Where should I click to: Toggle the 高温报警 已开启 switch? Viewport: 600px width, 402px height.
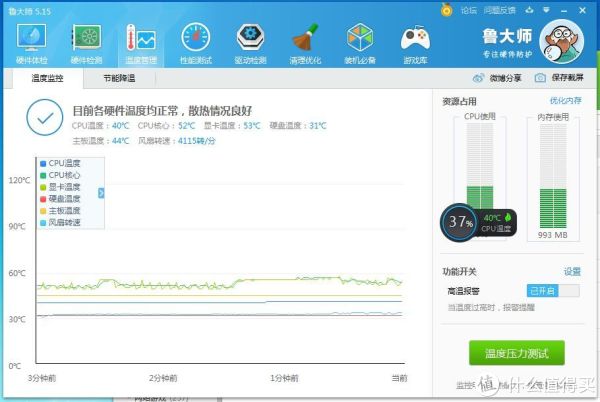click(x=553, y=291)
